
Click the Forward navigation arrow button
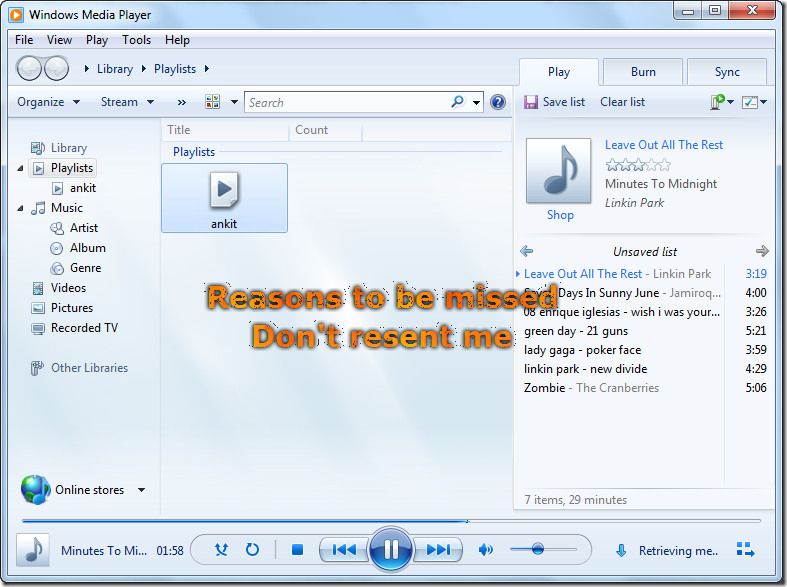56,68
